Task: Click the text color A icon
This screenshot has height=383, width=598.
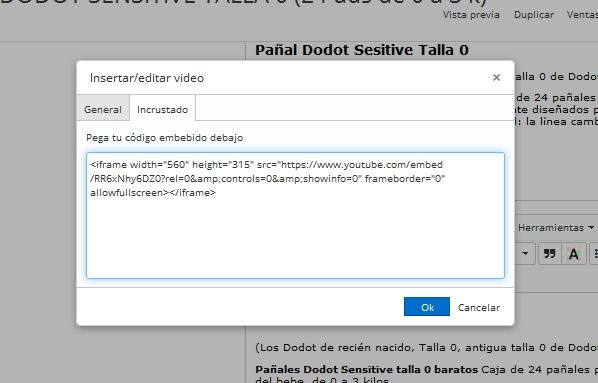Action: coord(574,253)
